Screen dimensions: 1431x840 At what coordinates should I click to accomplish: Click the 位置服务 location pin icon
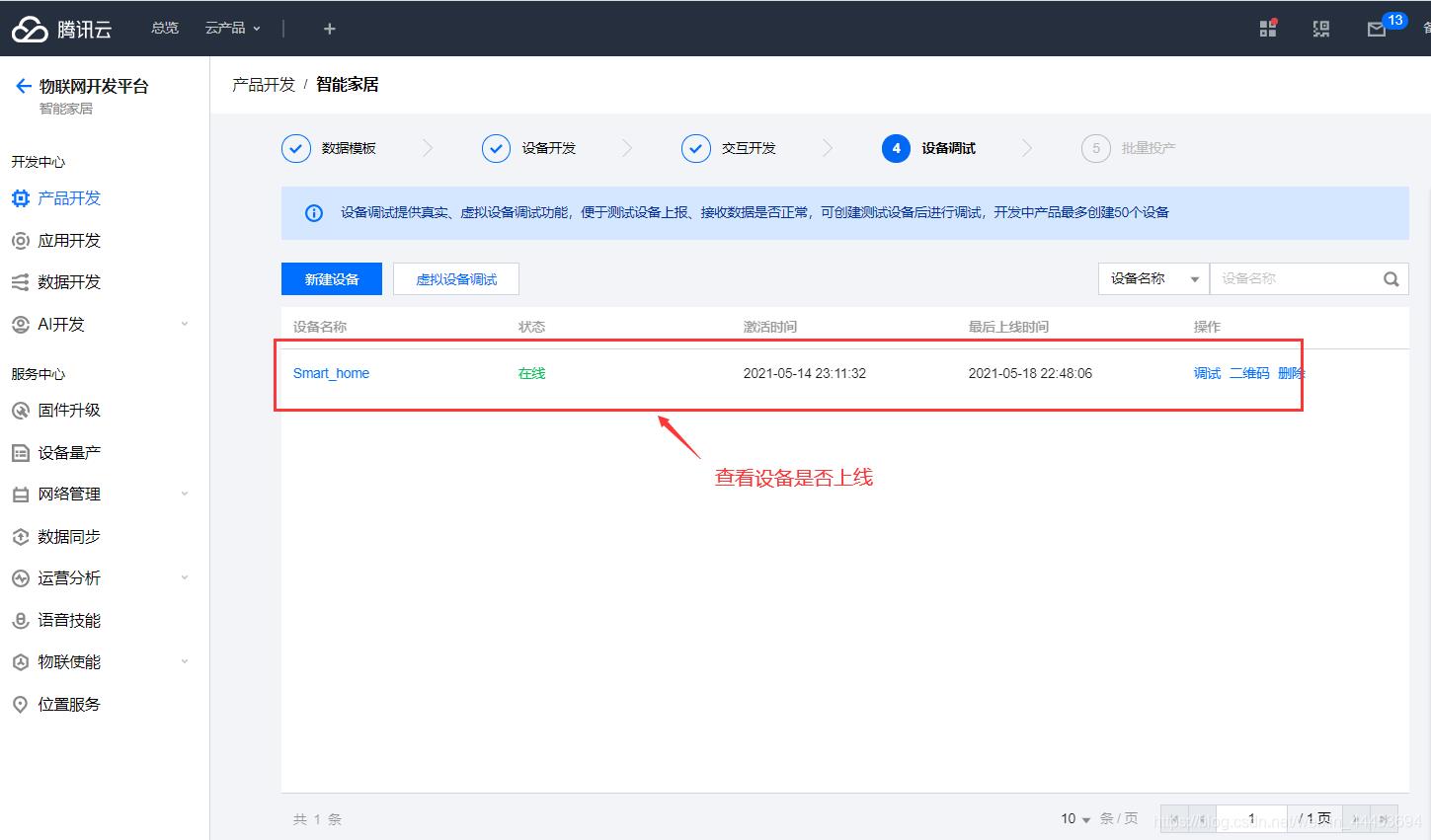pyautogui.click(x=20, y=705)
